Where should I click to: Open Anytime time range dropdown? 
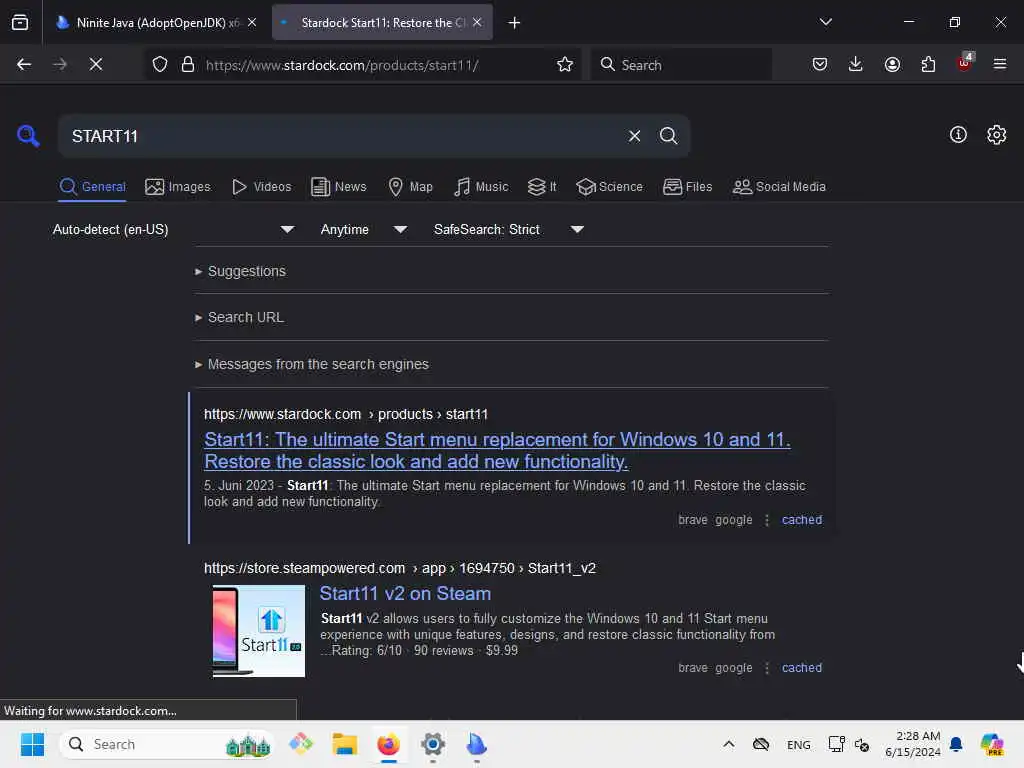pyautogui.click(x=364, y=229)
